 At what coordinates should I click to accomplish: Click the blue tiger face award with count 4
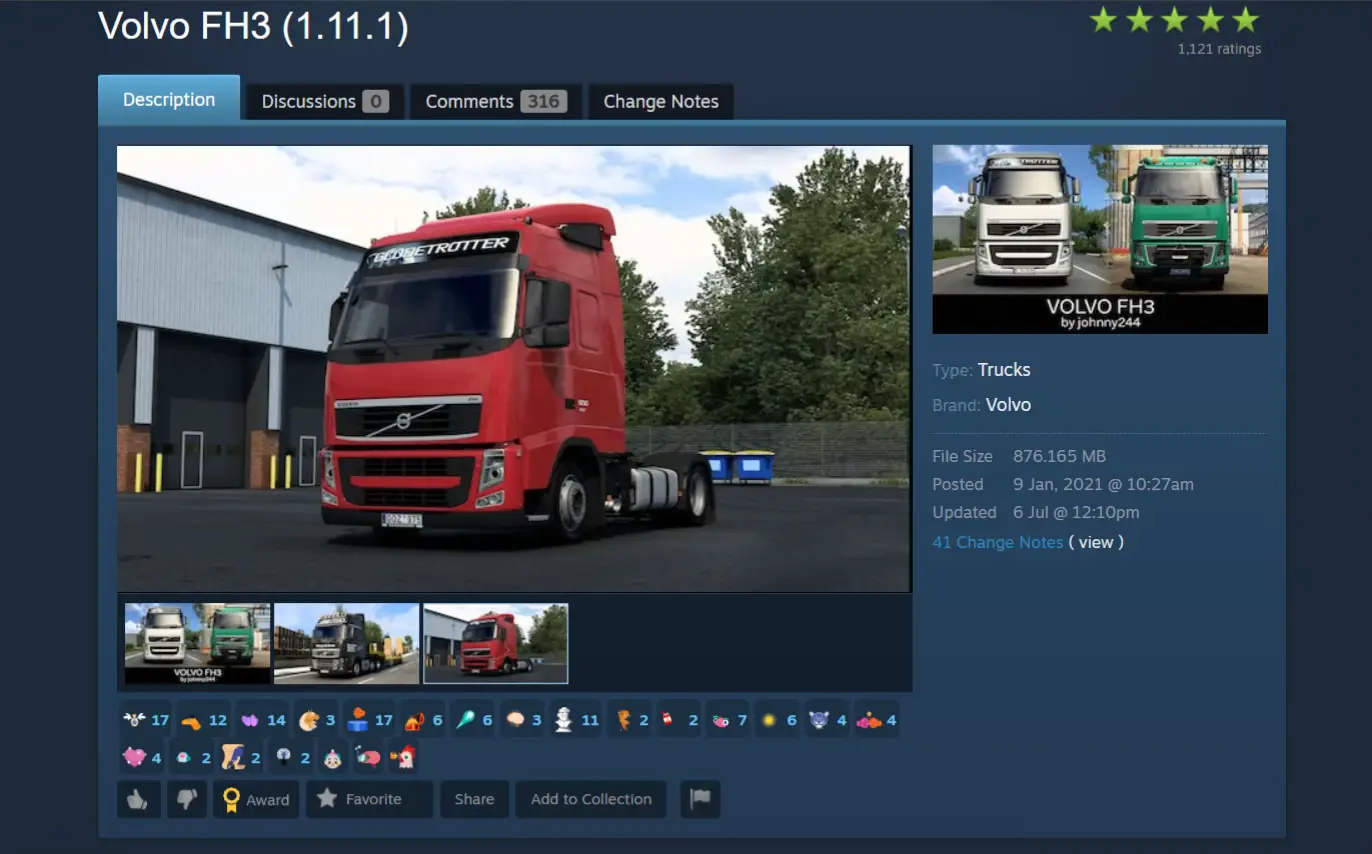coord(827,719)
